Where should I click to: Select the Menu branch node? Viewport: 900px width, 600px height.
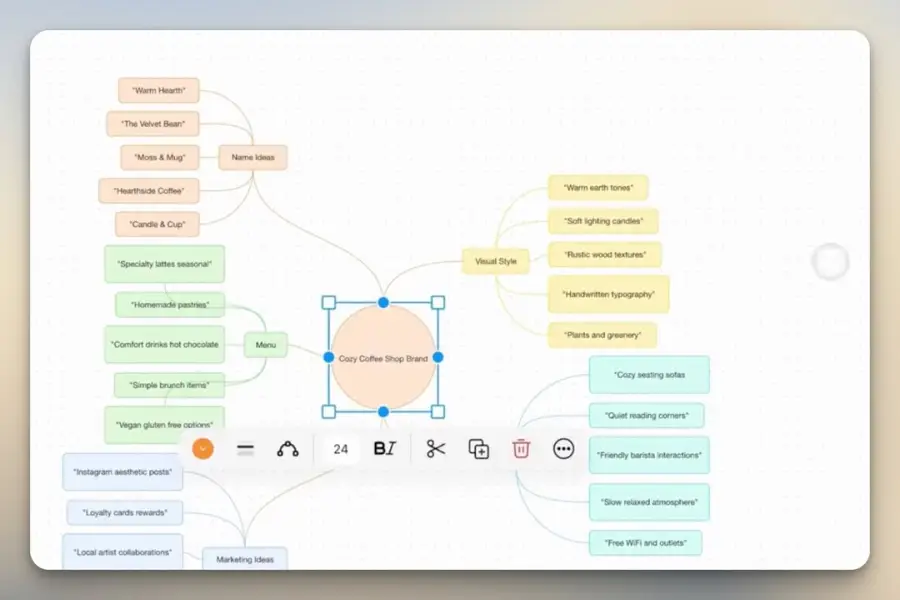[x=266, y=344]
